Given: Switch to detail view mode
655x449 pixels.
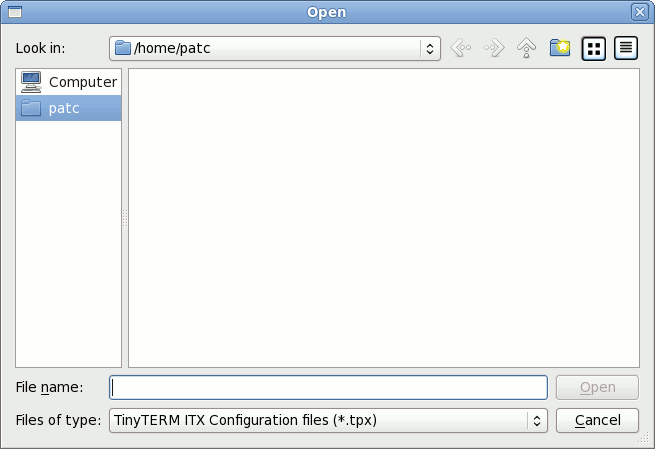Looking at the screenshot, I should click(626, 48).
